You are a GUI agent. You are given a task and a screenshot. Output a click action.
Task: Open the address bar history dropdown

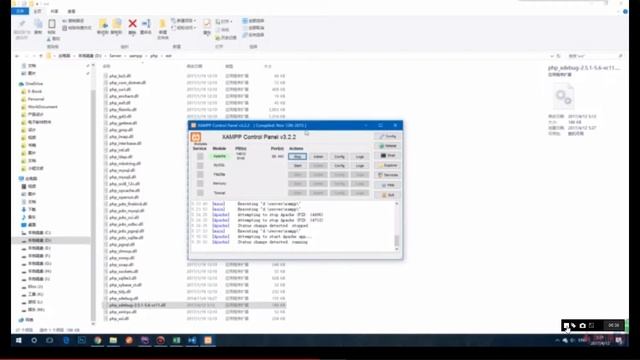(552, 56)
